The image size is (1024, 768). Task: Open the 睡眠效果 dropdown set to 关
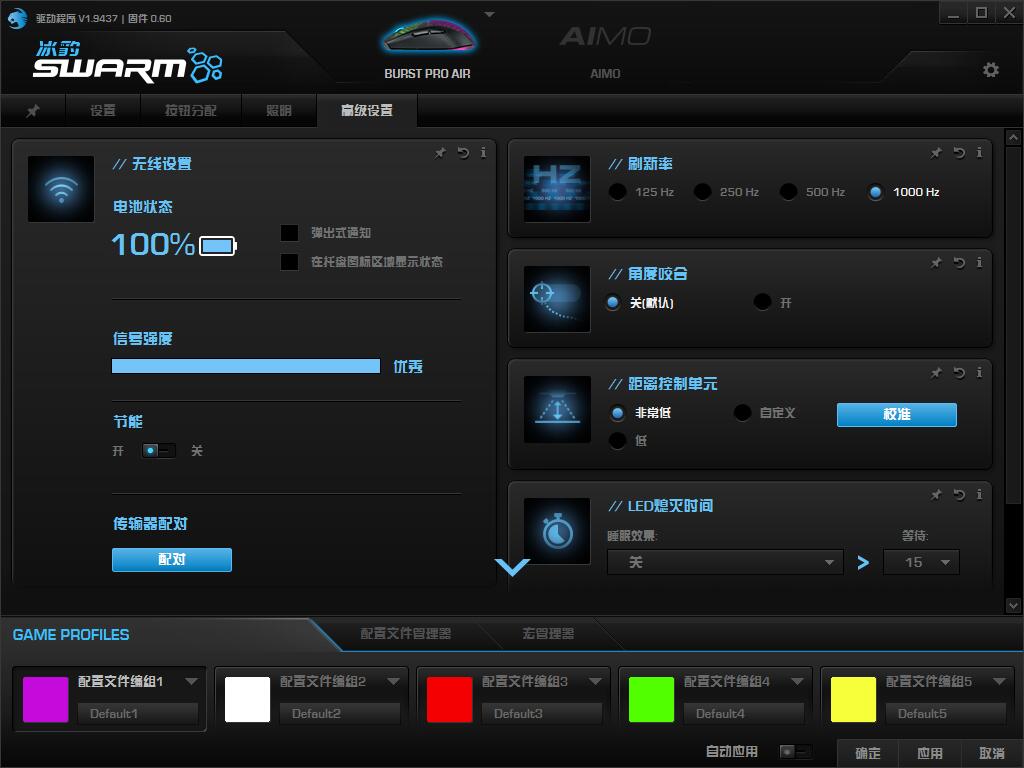point(725,562)
